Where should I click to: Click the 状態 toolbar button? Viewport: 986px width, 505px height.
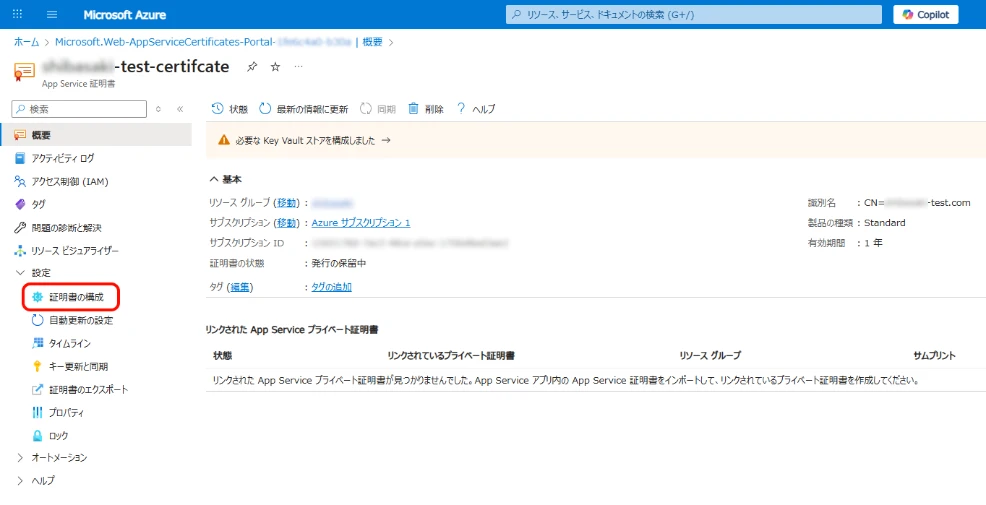coord(229,109)
